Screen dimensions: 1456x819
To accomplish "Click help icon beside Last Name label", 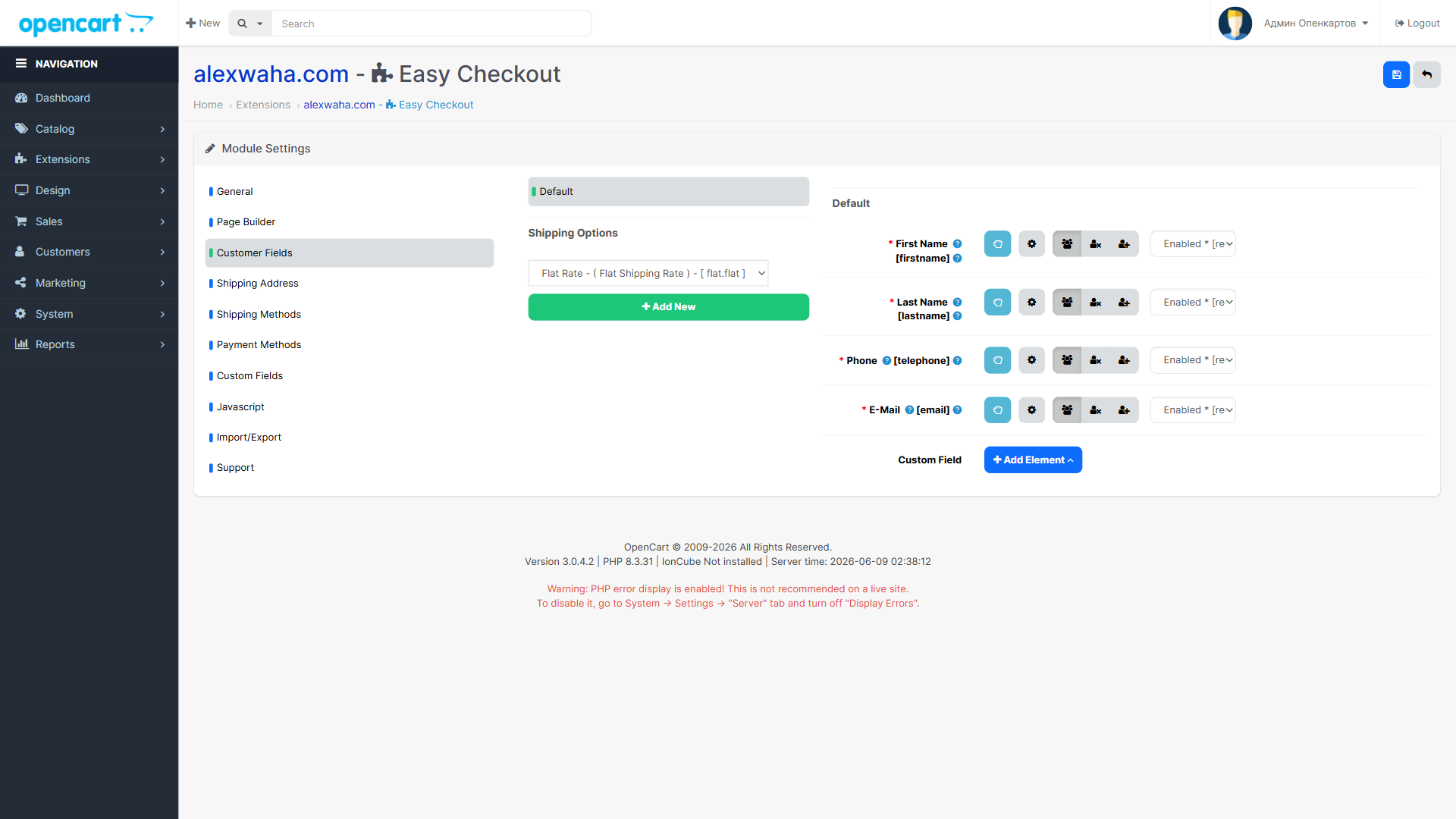I will (957, 303).
